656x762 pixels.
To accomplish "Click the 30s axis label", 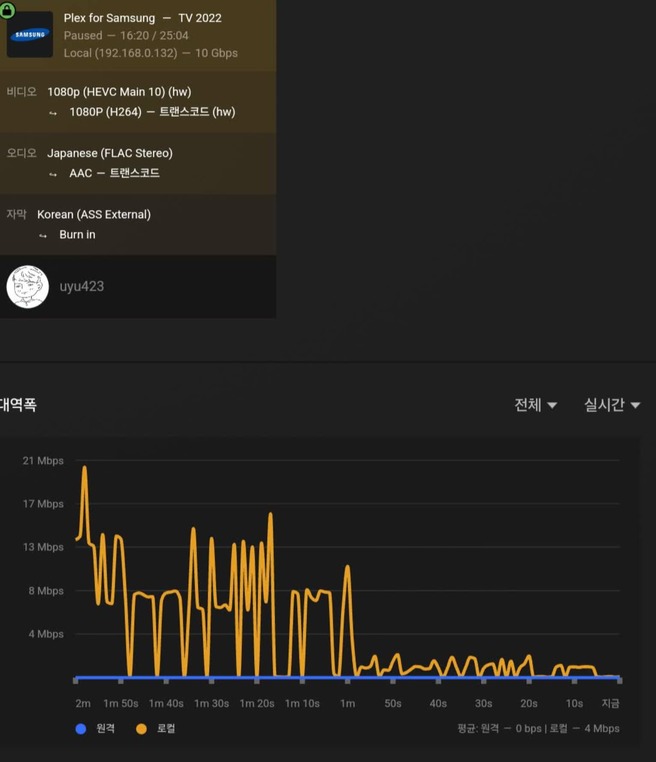I will click(x=483, y=703).
